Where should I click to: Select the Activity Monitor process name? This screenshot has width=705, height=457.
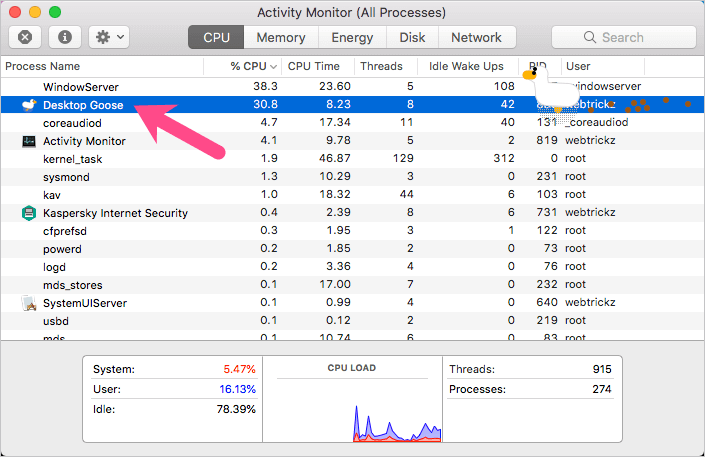click(x=85, y=141)
